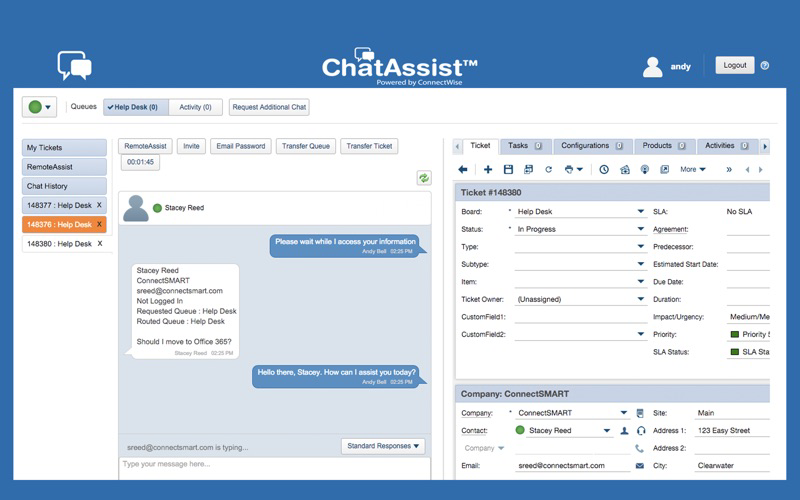This screenshot has width=800, height=500.
Task: Open the Ticket Owner dropdown
Action: click(x=640, y=299)
